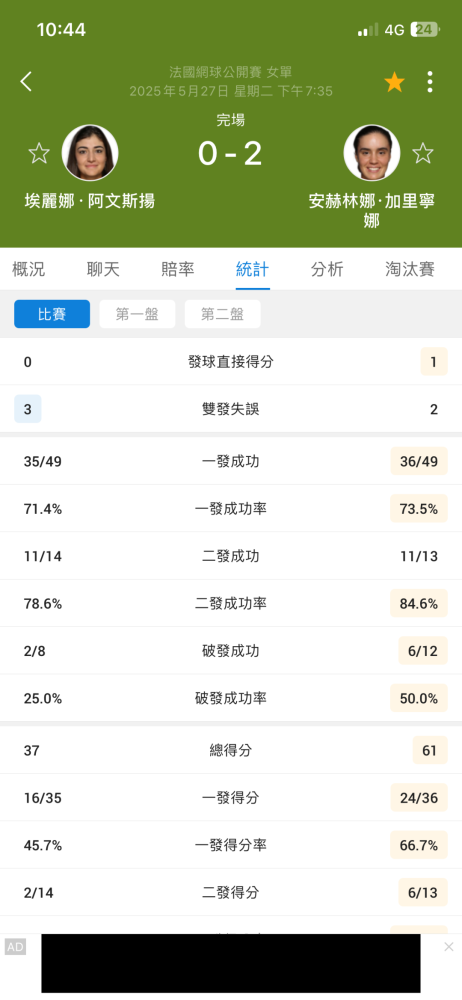Close the bottom ad banner
The image size is (462, 1000).
[x=449, y=946]
